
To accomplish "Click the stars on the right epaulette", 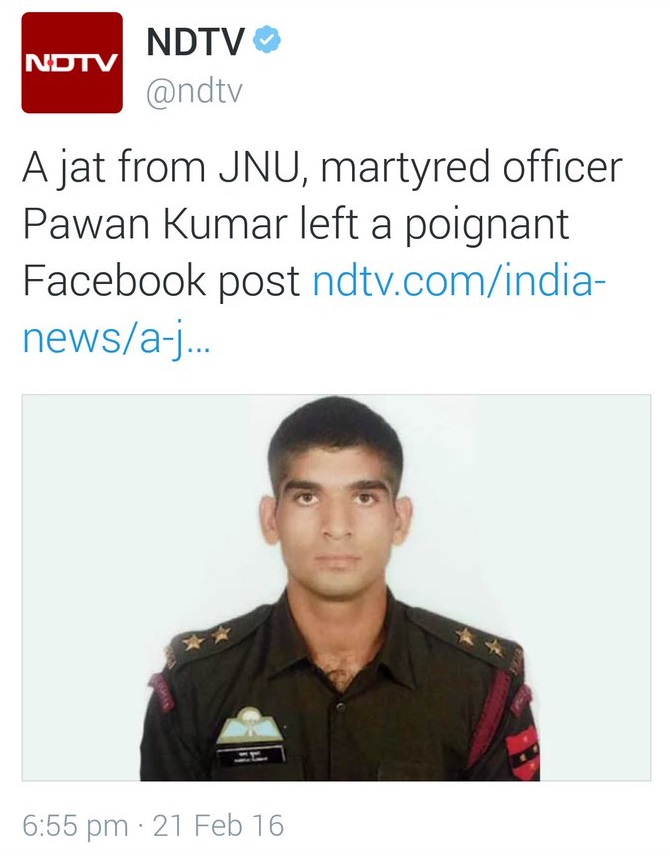I will tap(480, 641).
